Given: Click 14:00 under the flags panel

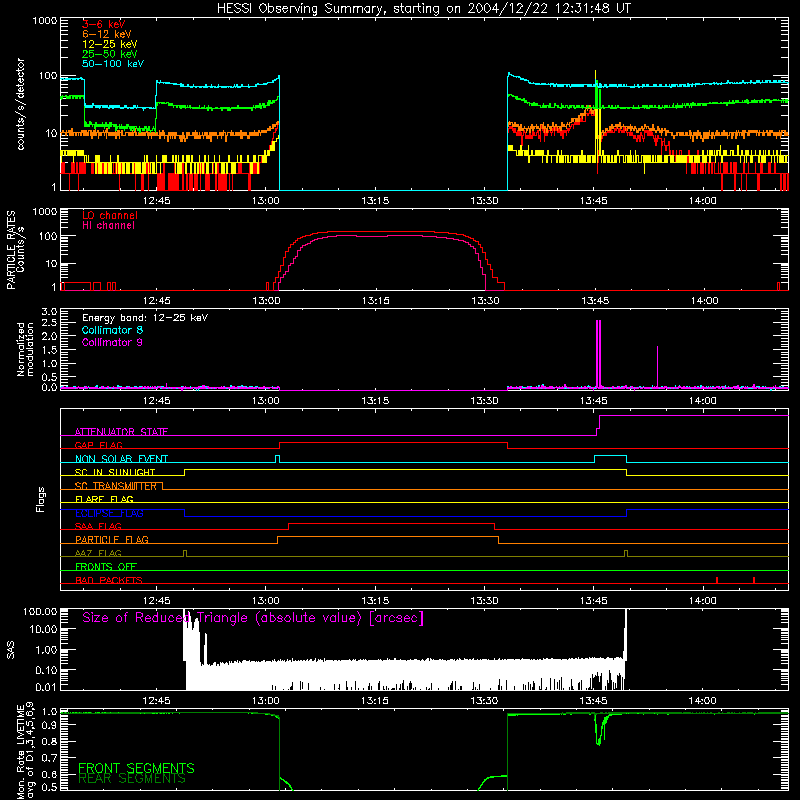Looking at the screenshot, I should coord(703,601).
